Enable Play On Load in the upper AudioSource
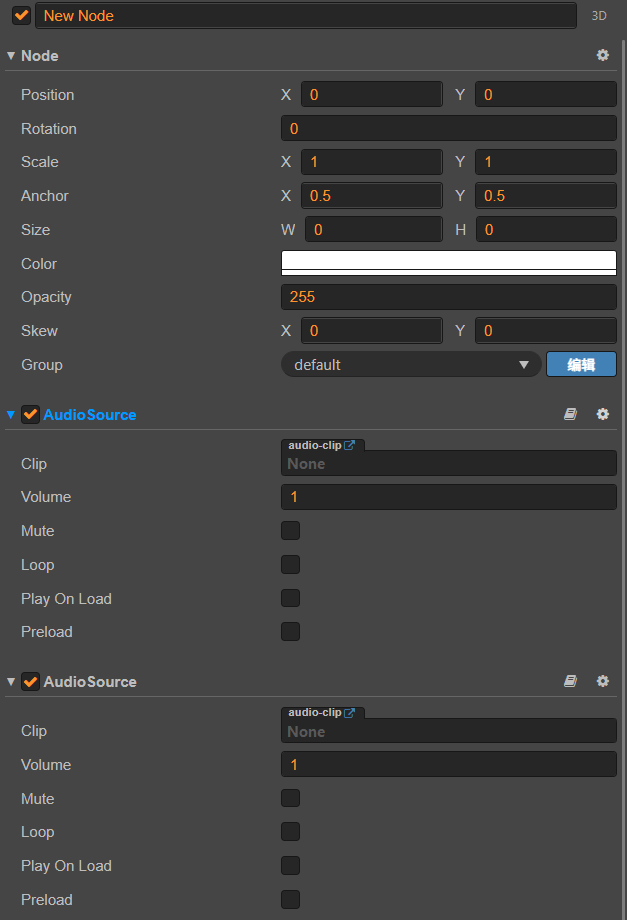This screenshot has width=627, height=920. (x=290, y=598)
